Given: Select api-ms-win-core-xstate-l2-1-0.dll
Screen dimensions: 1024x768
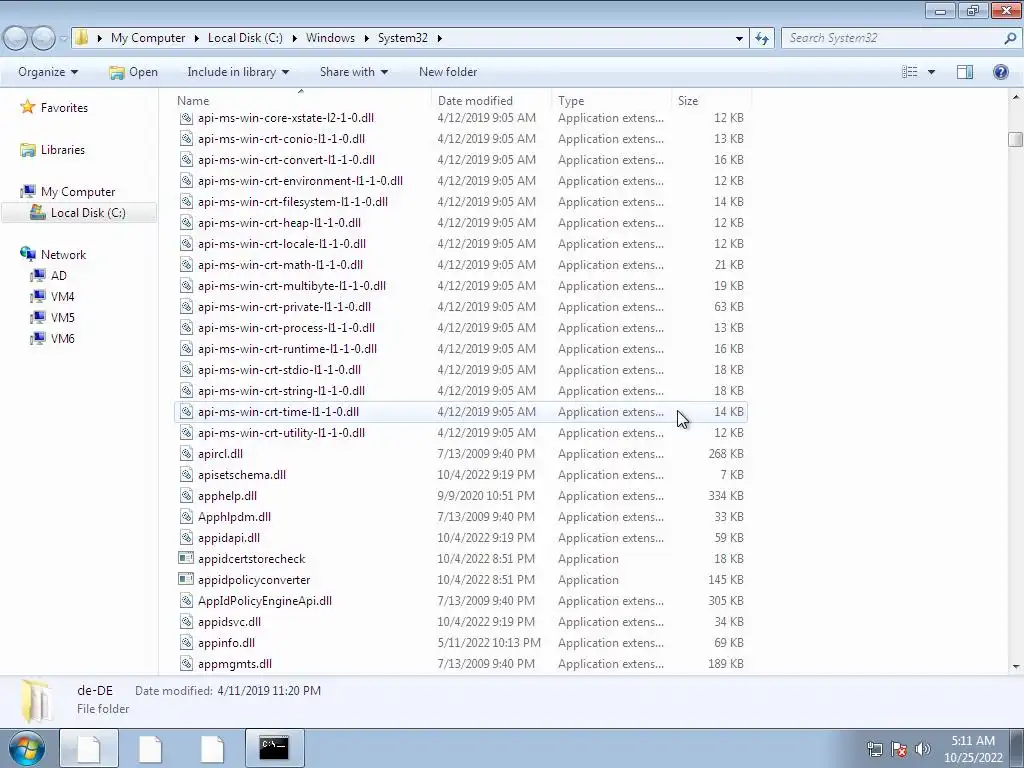Looking at the screenshot, I should tap(461, 118).
